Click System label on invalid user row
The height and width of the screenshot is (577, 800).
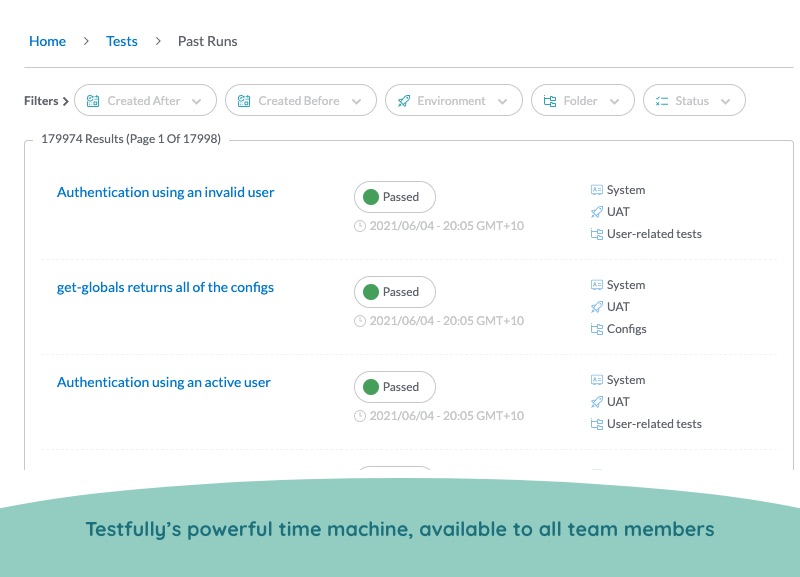tap(626, 190)
